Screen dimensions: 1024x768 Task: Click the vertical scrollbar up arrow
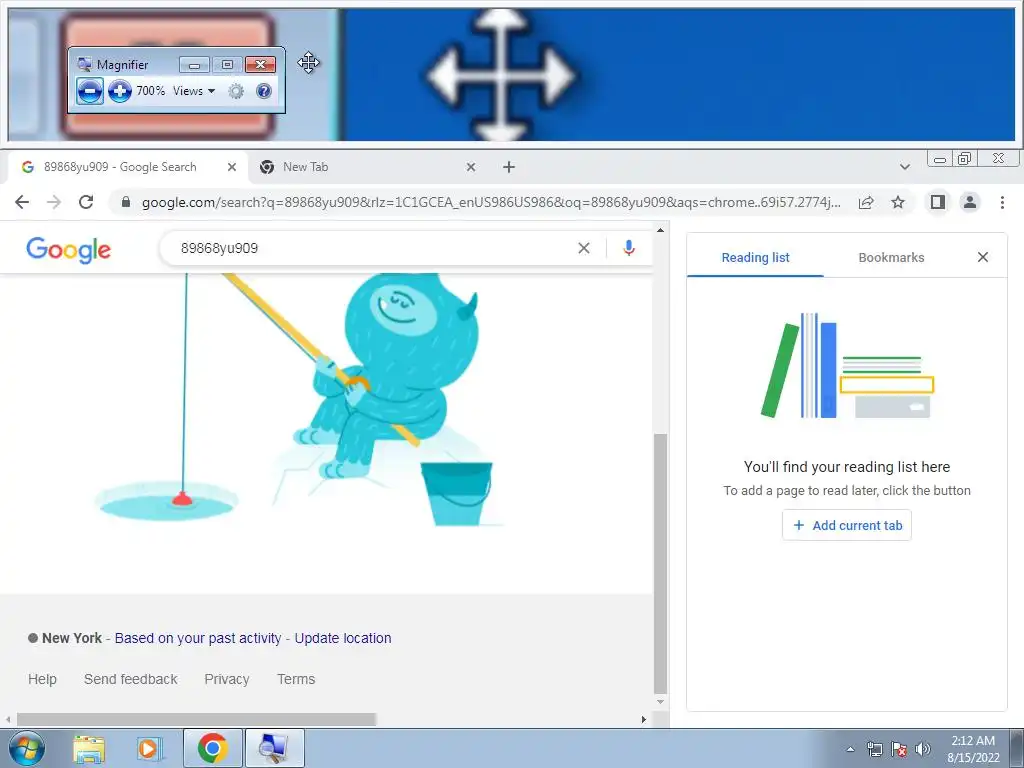tap(660, 230)
